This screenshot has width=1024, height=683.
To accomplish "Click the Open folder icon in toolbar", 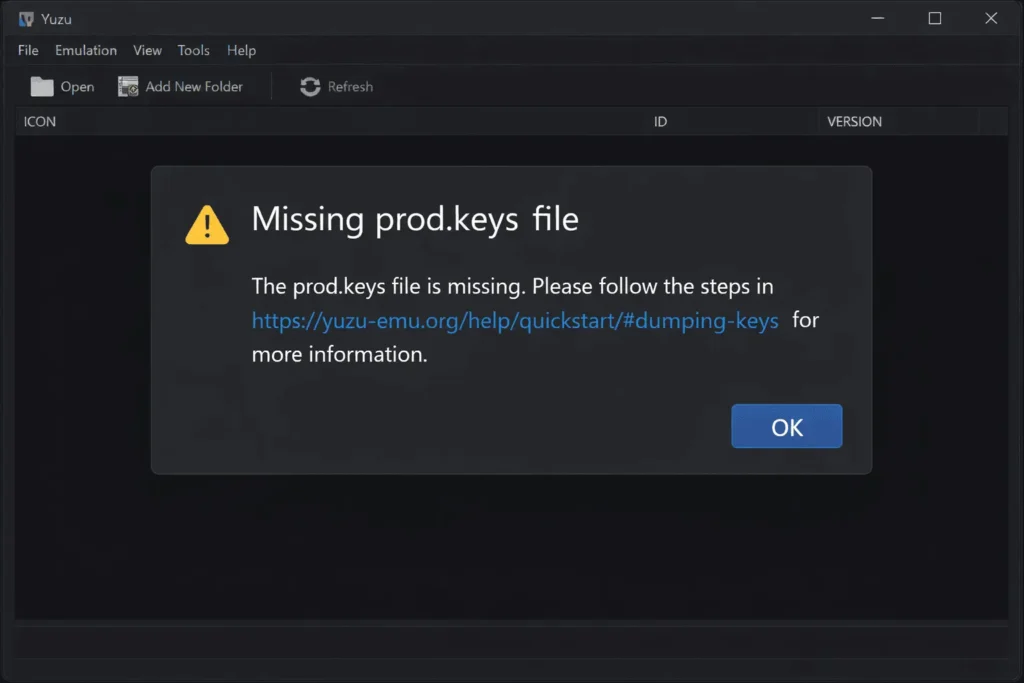I will (x=42, y=87).
